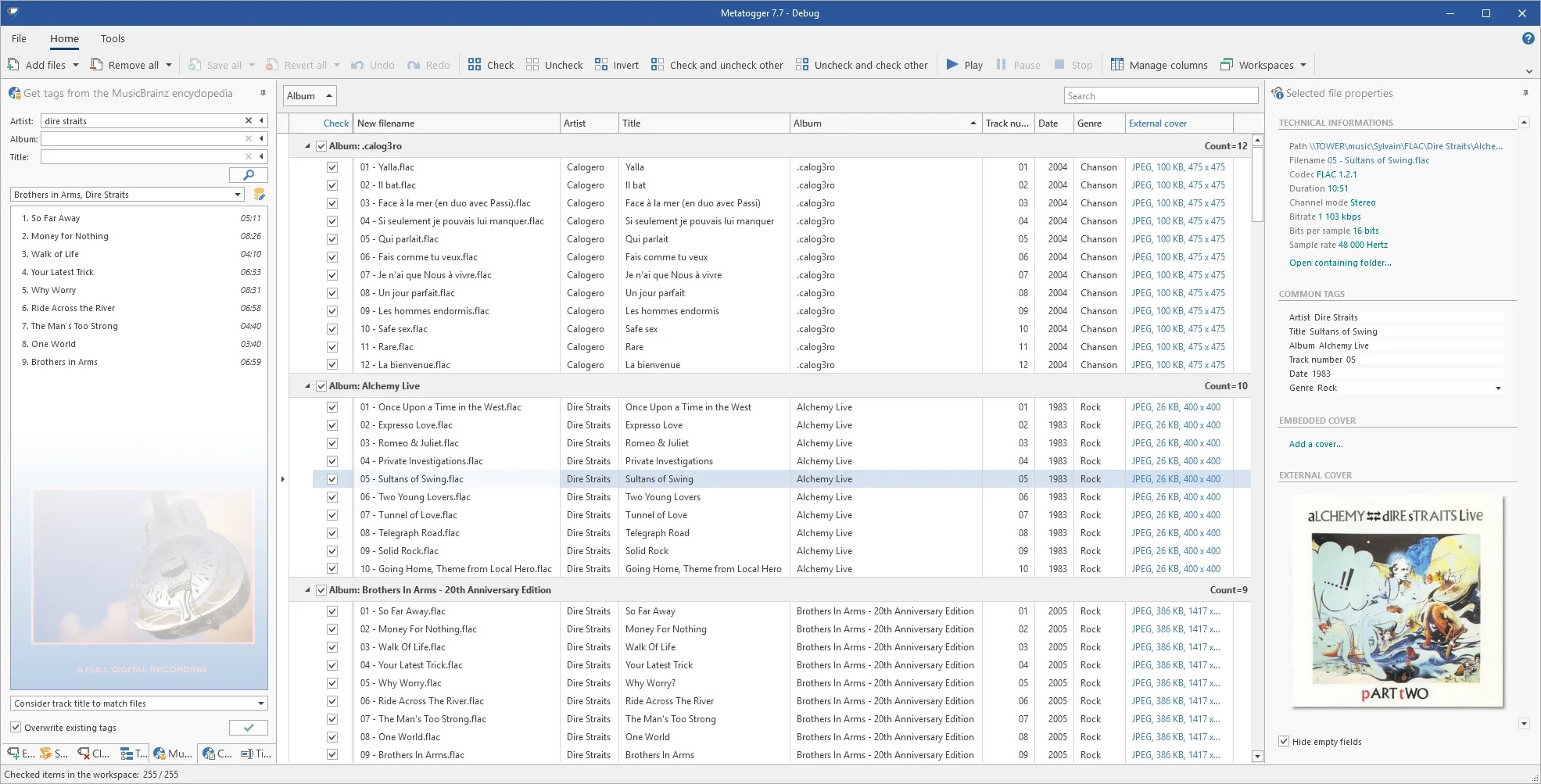Collapse the ribbon with the chevron below Workspaces
This screenshot has width=1541, height=784.
point(1528,72)
